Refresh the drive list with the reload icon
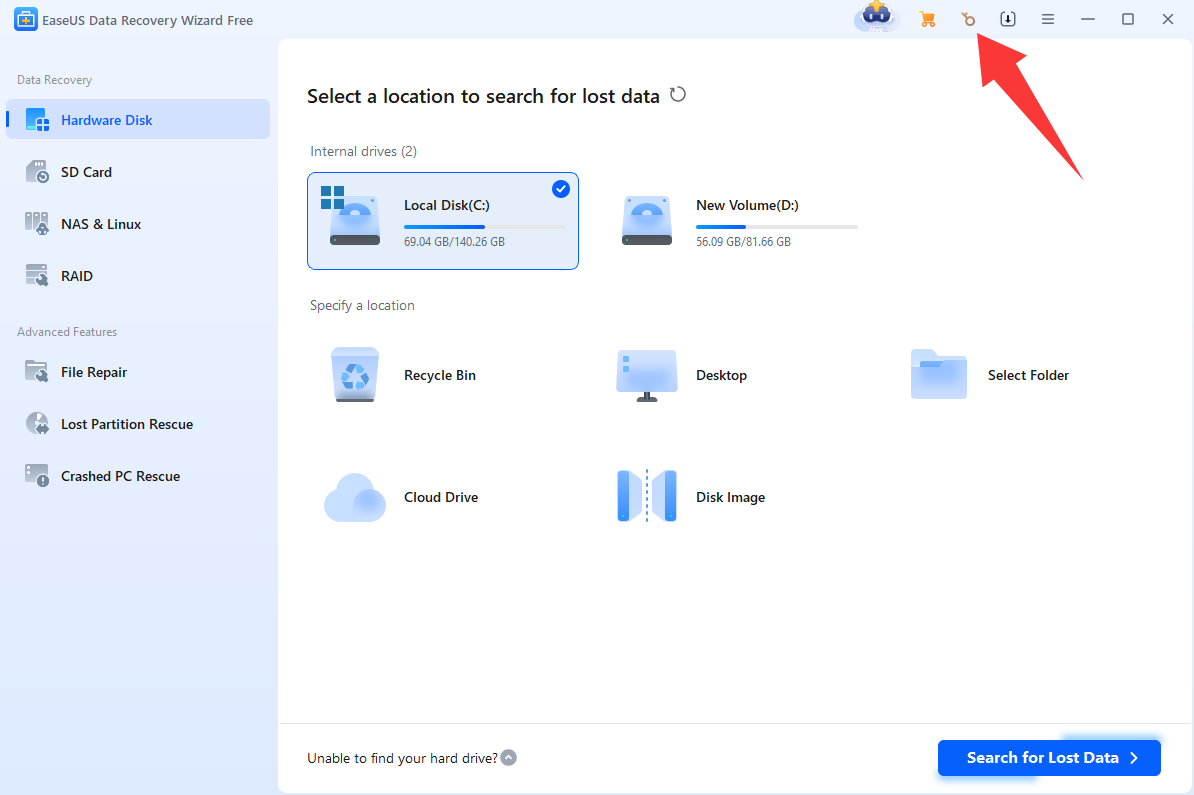 pos(678,95)
